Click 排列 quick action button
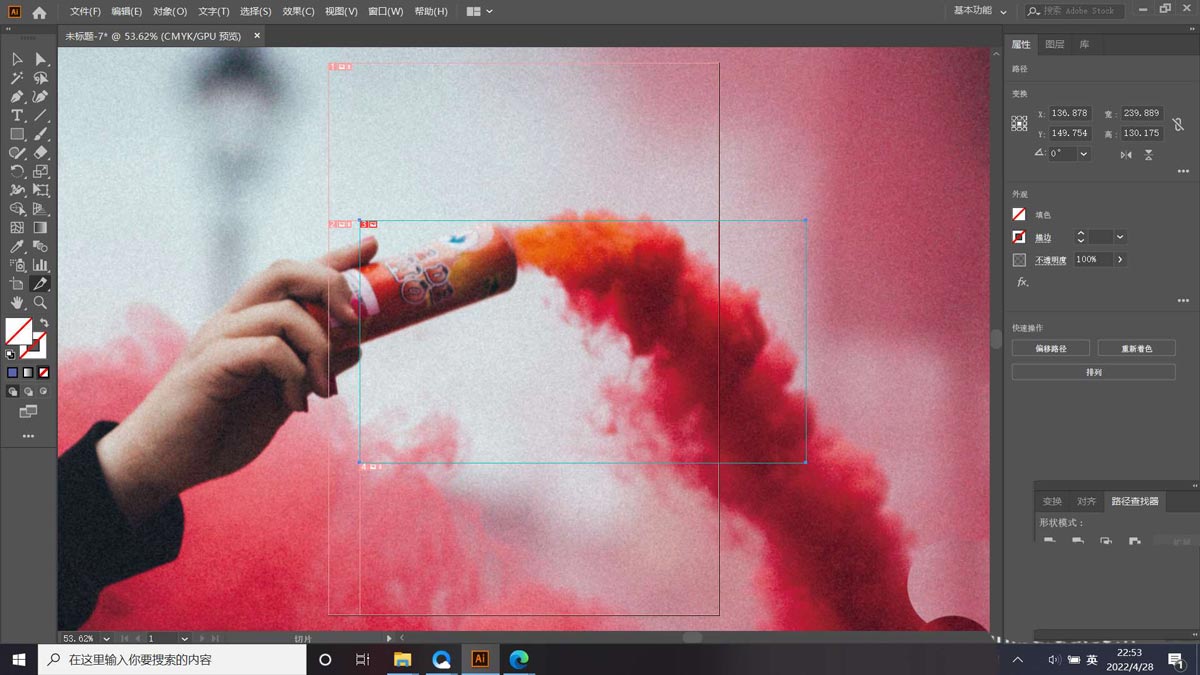The image size is (1200, 675). point(1093,372)
